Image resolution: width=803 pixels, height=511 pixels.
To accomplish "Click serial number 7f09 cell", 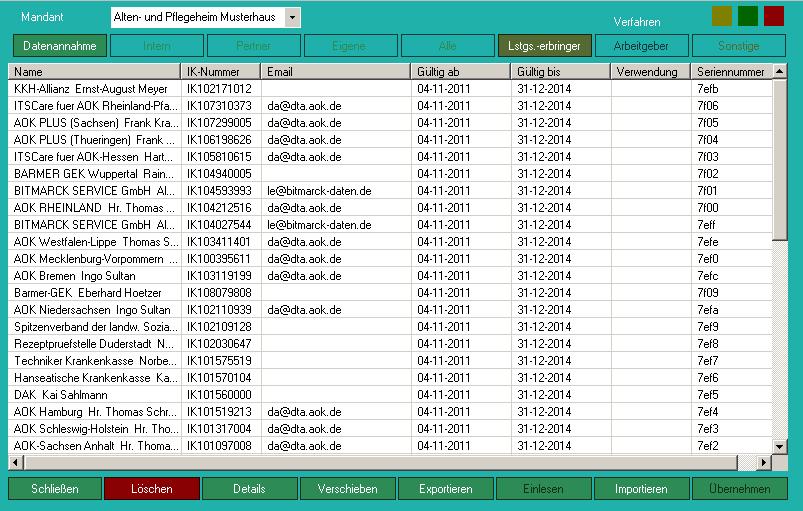I will coord(731,293).
